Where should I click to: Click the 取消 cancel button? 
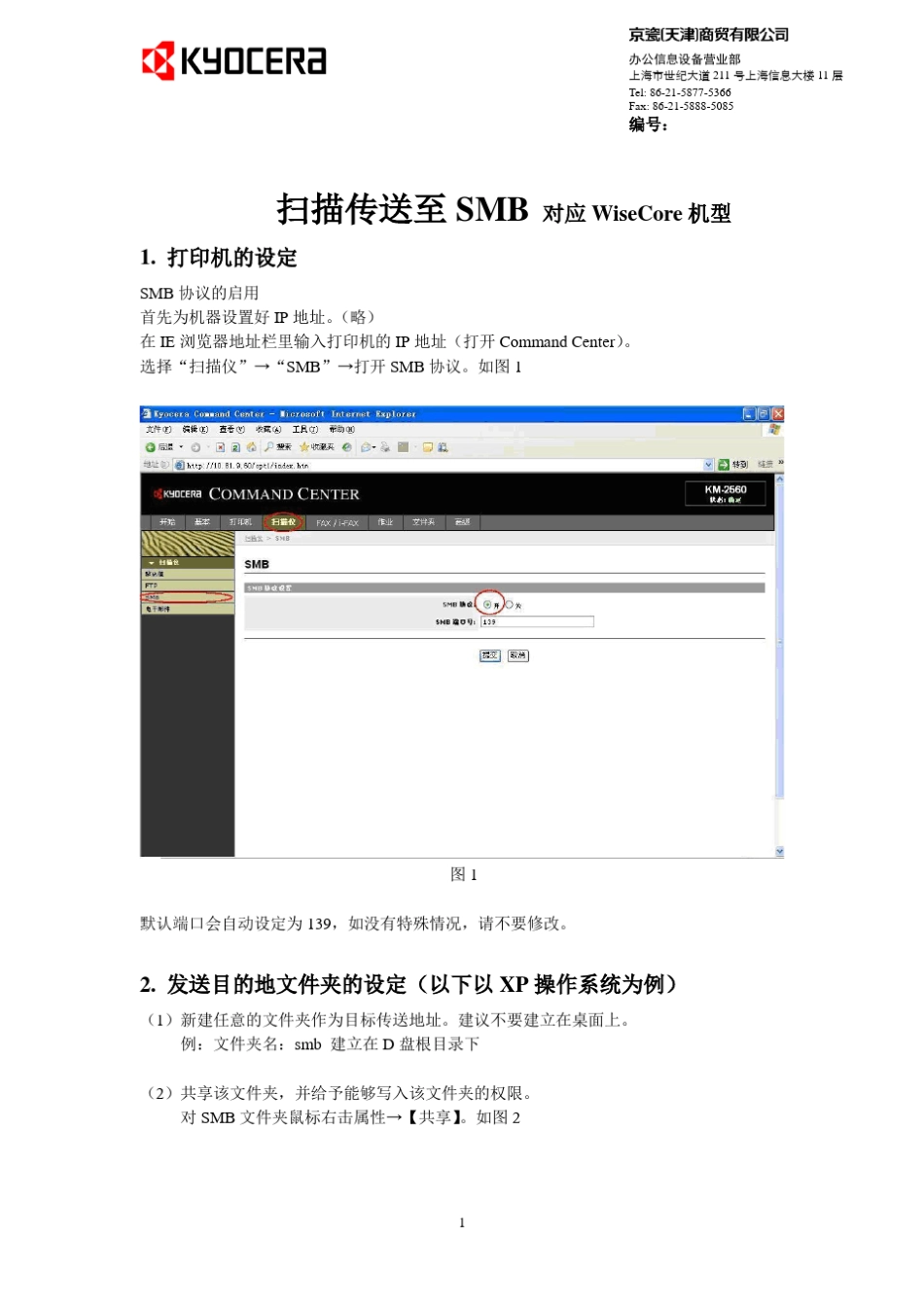coord(517,655)
